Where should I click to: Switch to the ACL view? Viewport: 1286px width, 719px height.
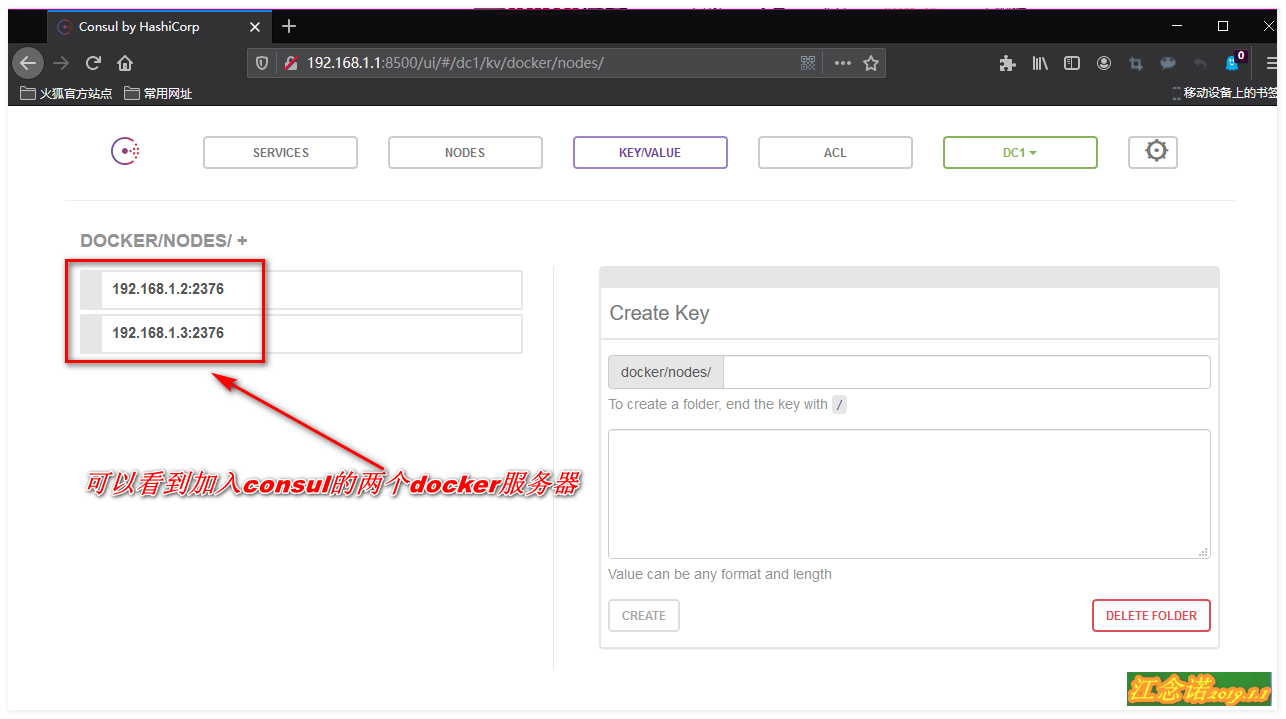click(835, 152)
